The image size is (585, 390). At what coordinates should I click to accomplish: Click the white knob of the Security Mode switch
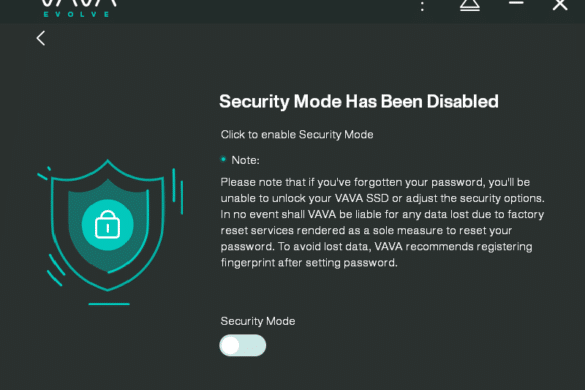click(230, 345)
